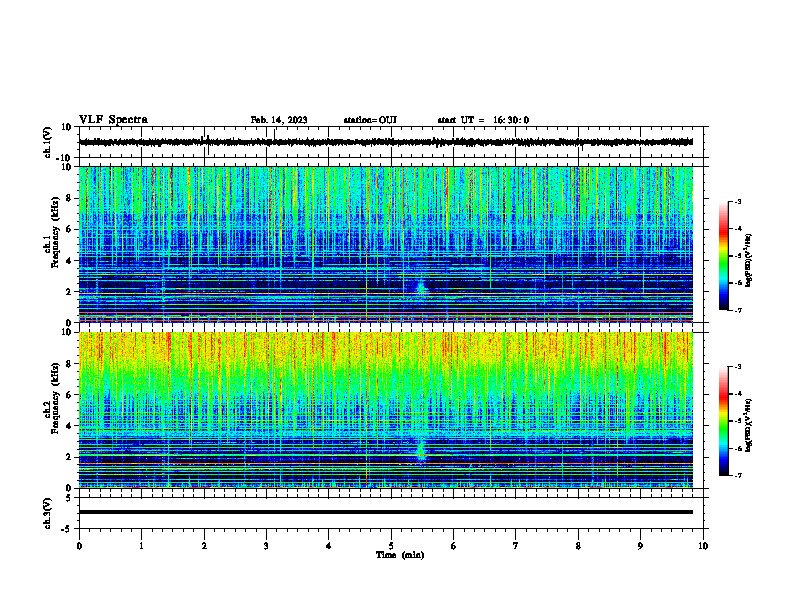This screenshot has width=792, height=612.
Task: Click the "-3" tick on ch.2 color bar
Action: [x=737, y=367]
